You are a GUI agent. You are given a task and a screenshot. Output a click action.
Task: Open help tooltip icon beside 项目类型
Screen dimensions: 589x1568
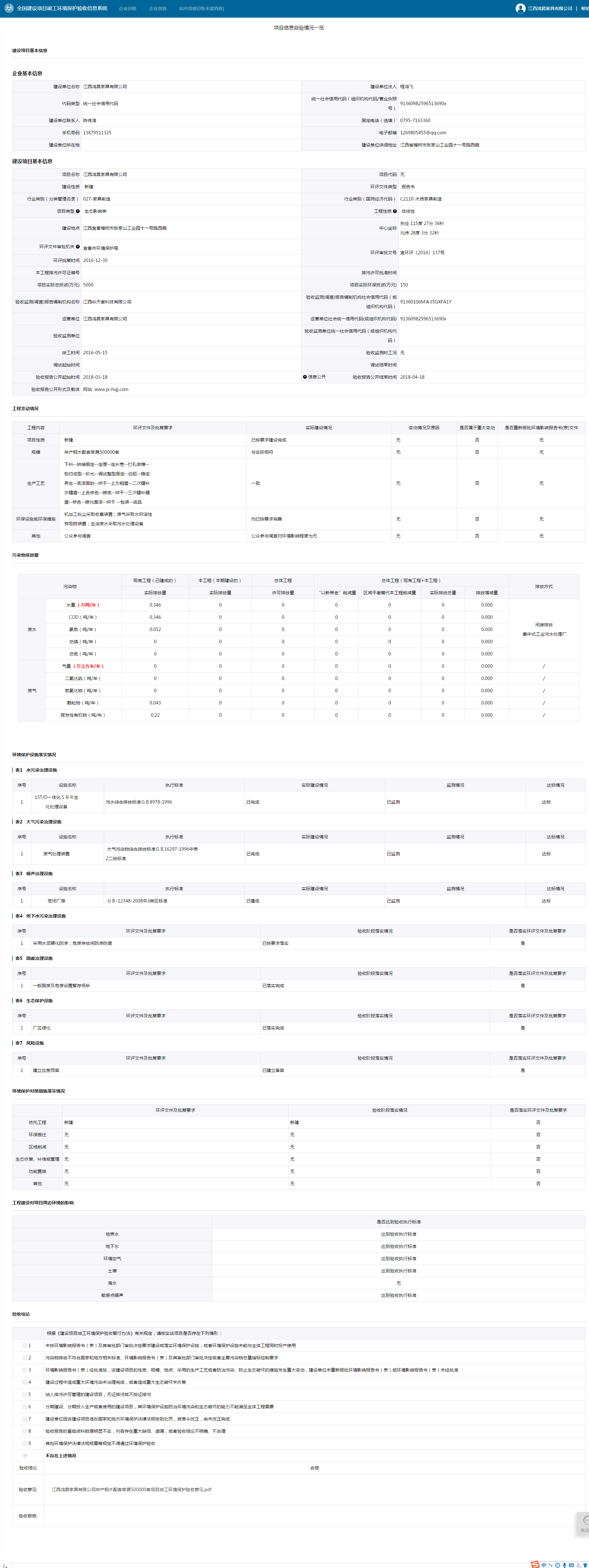[78, 211]
